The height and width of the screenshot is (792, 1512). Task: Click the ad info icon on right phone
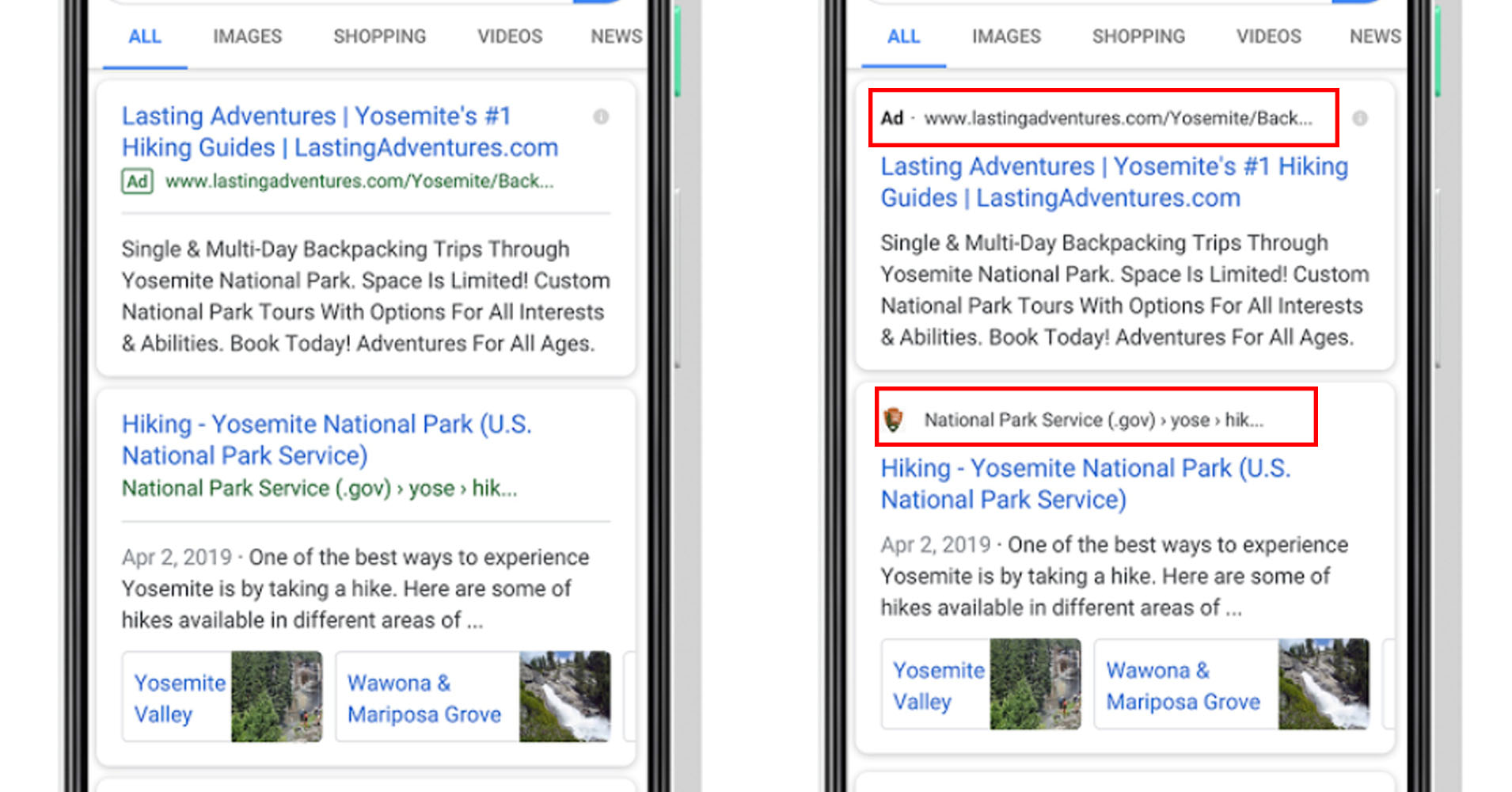click(x=1360, y=119)
